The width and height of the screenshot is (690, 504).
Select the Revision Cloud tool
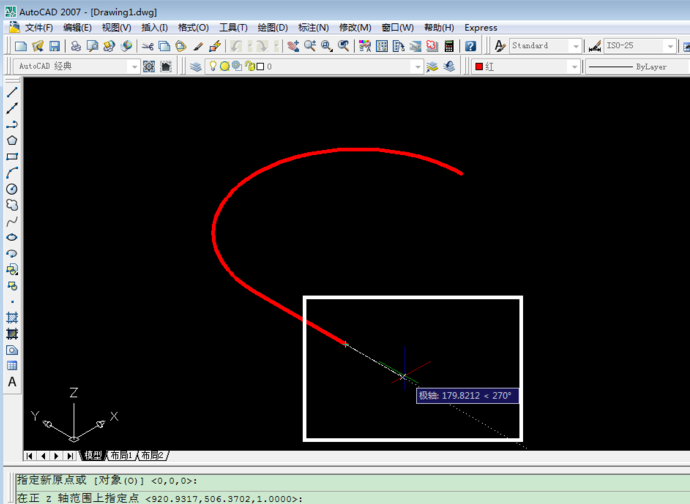(x=12, y=205)
